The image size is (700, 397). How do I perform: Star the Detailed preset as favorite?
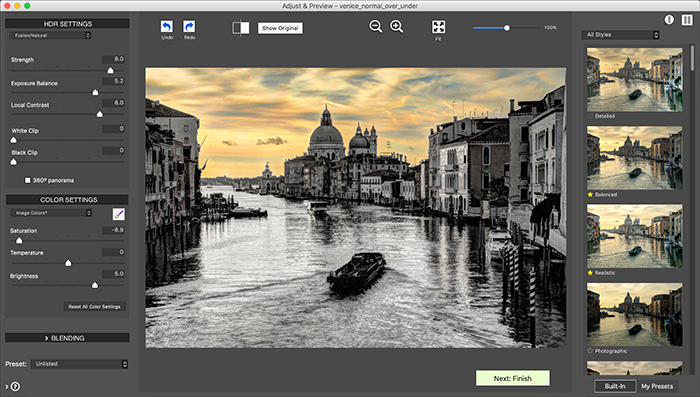tap(590, 116)
